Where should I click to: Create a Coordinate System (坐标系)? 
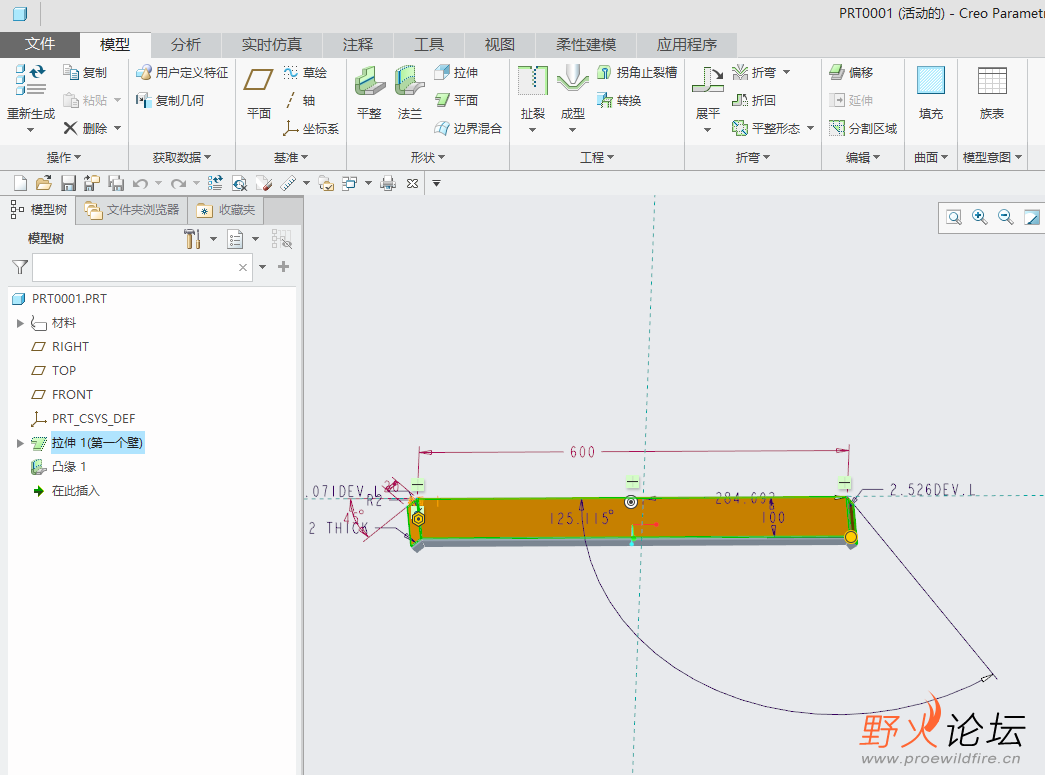[x=311, y=128]
